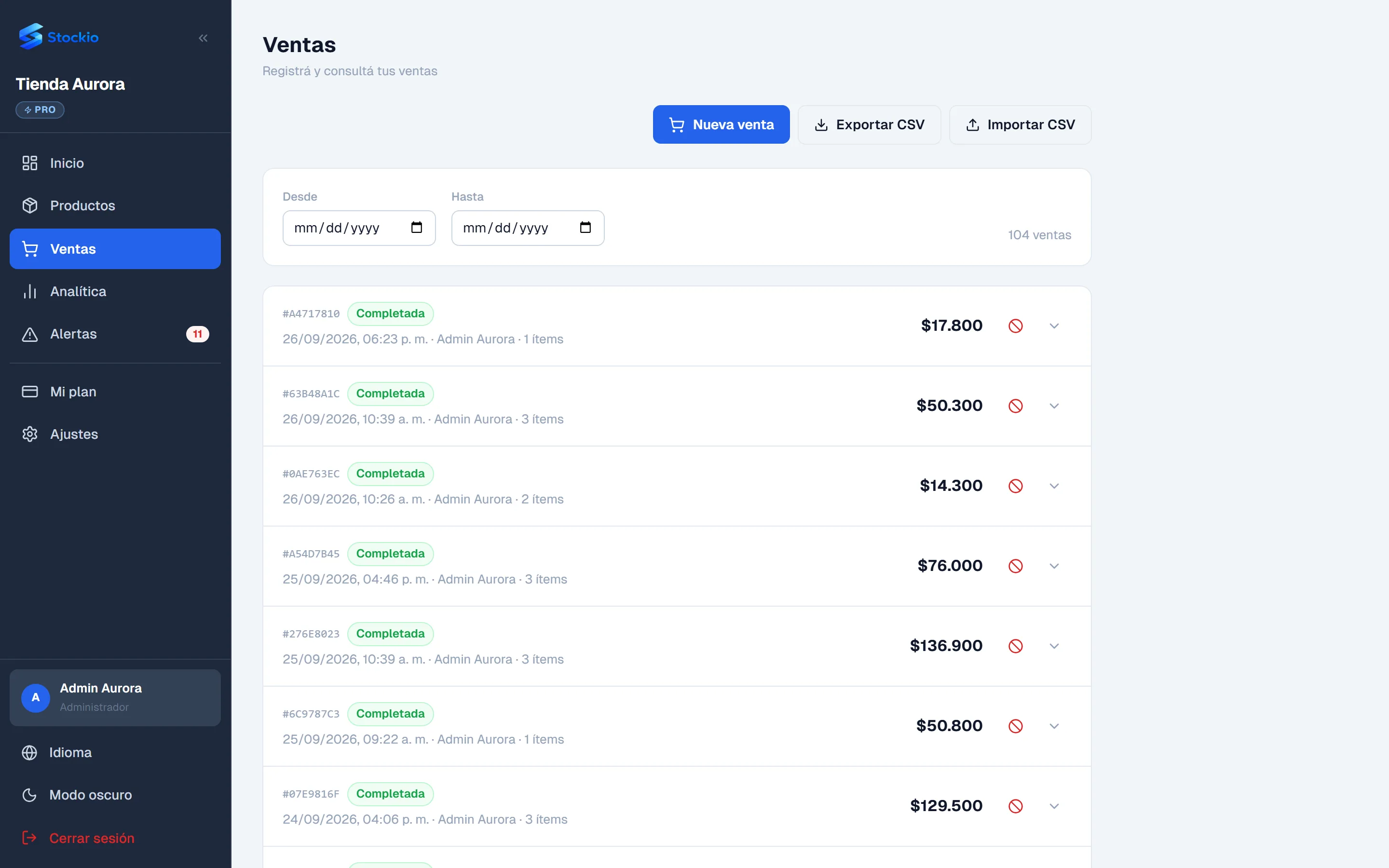Void the $76.000 sale with the red icon

click(1015, 566)
